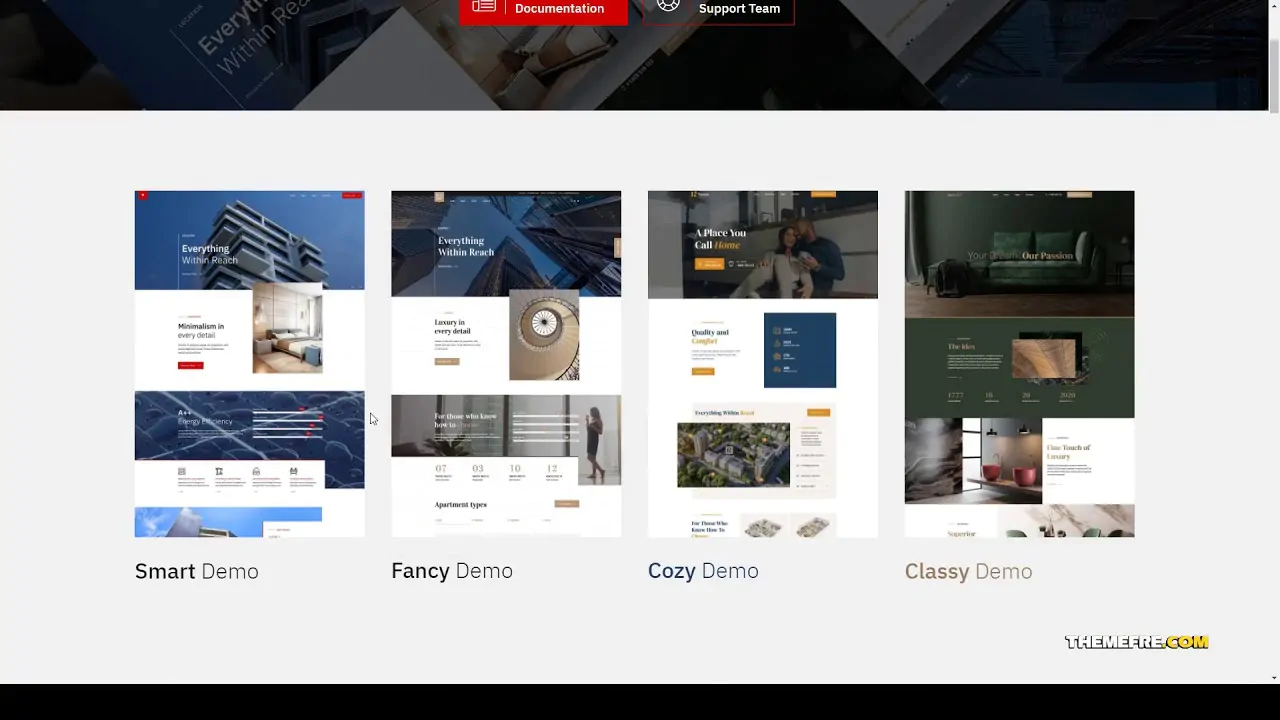Image resolution: width=1280 pixels, height=720 pixels.
Task: Click the Support Team lifebuoy icon
Action: click(x=668, y=6)
